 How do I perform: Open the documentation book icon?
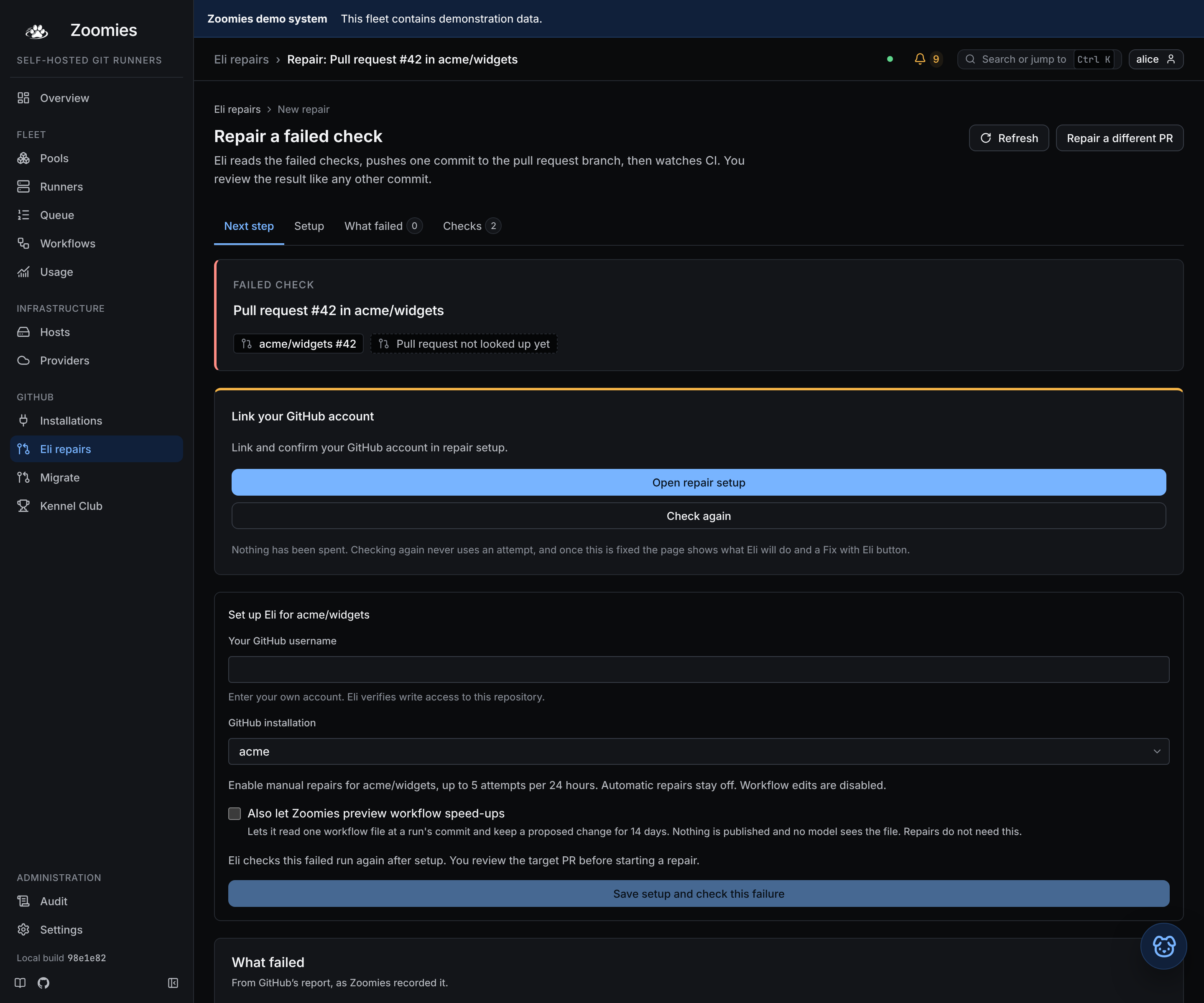[x=20, y=983]
